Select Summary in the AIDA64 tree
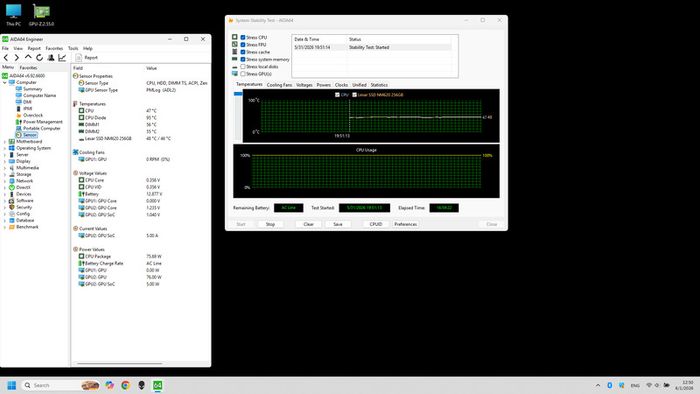 [33, 89]
